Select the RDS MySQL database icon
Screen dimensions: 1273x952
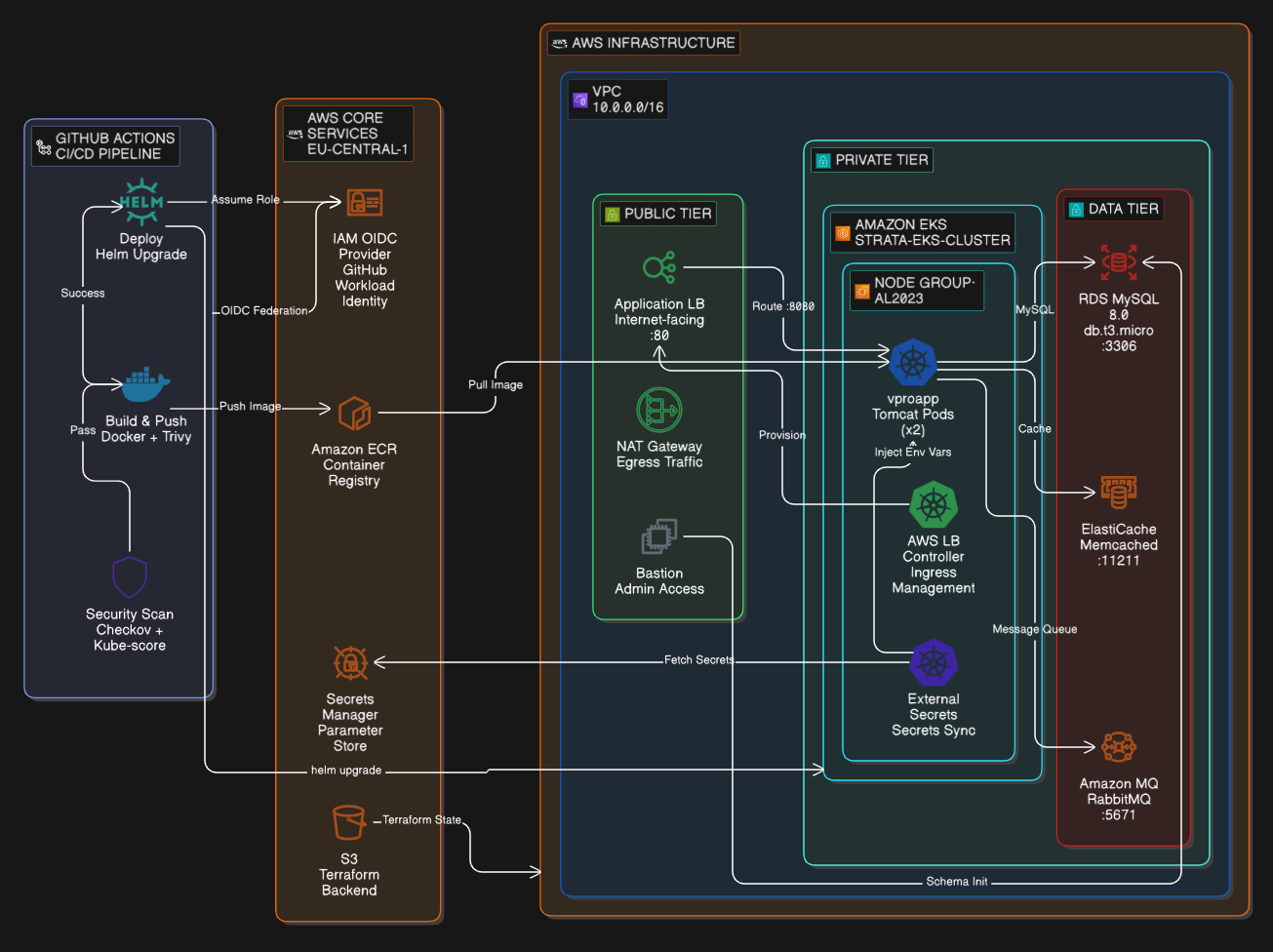point(1119,263)
